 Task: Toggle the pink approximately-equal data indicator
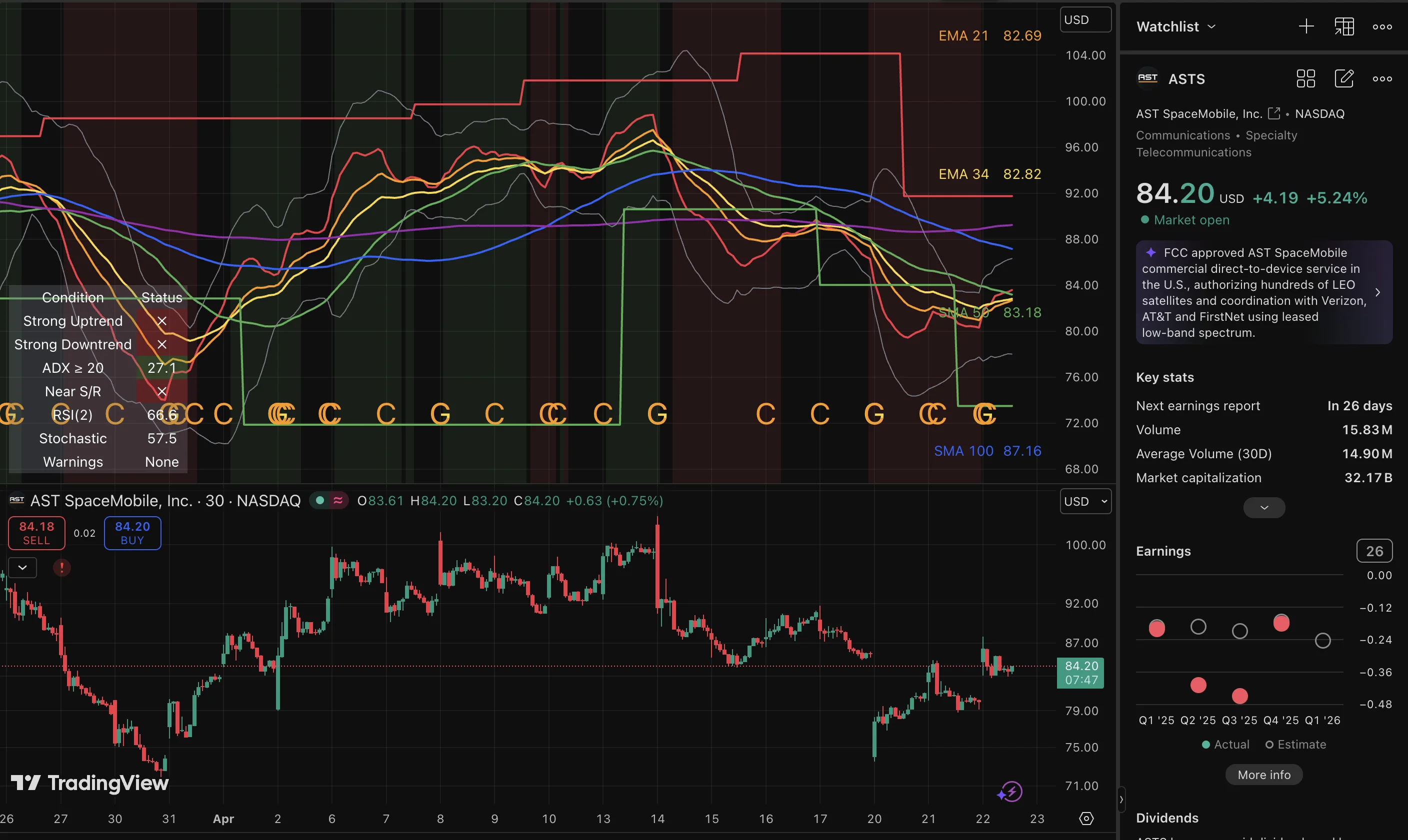coord(338,500)
